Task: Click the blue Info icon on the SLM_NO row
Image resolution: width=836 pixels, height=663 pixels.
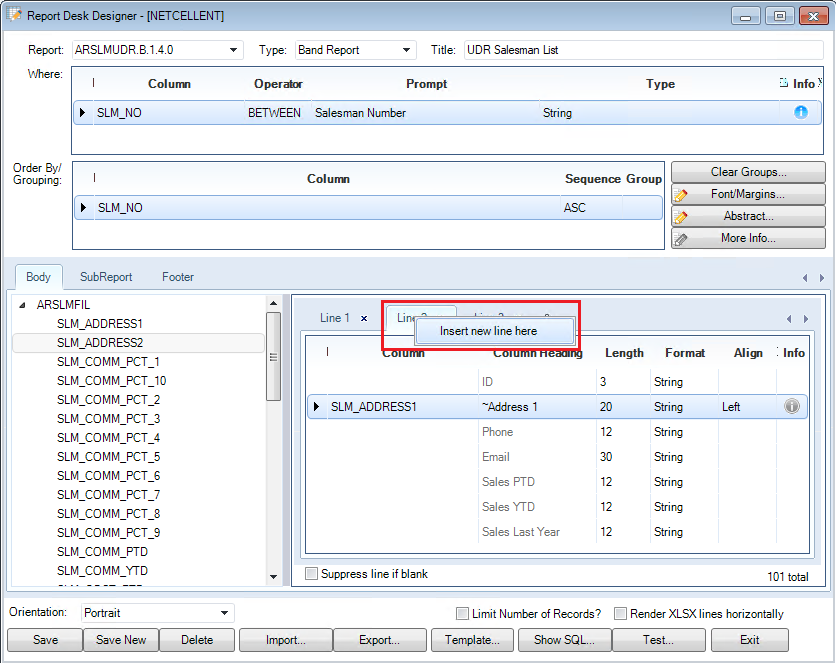Action: pyautogui.click(x=800, y=112)
